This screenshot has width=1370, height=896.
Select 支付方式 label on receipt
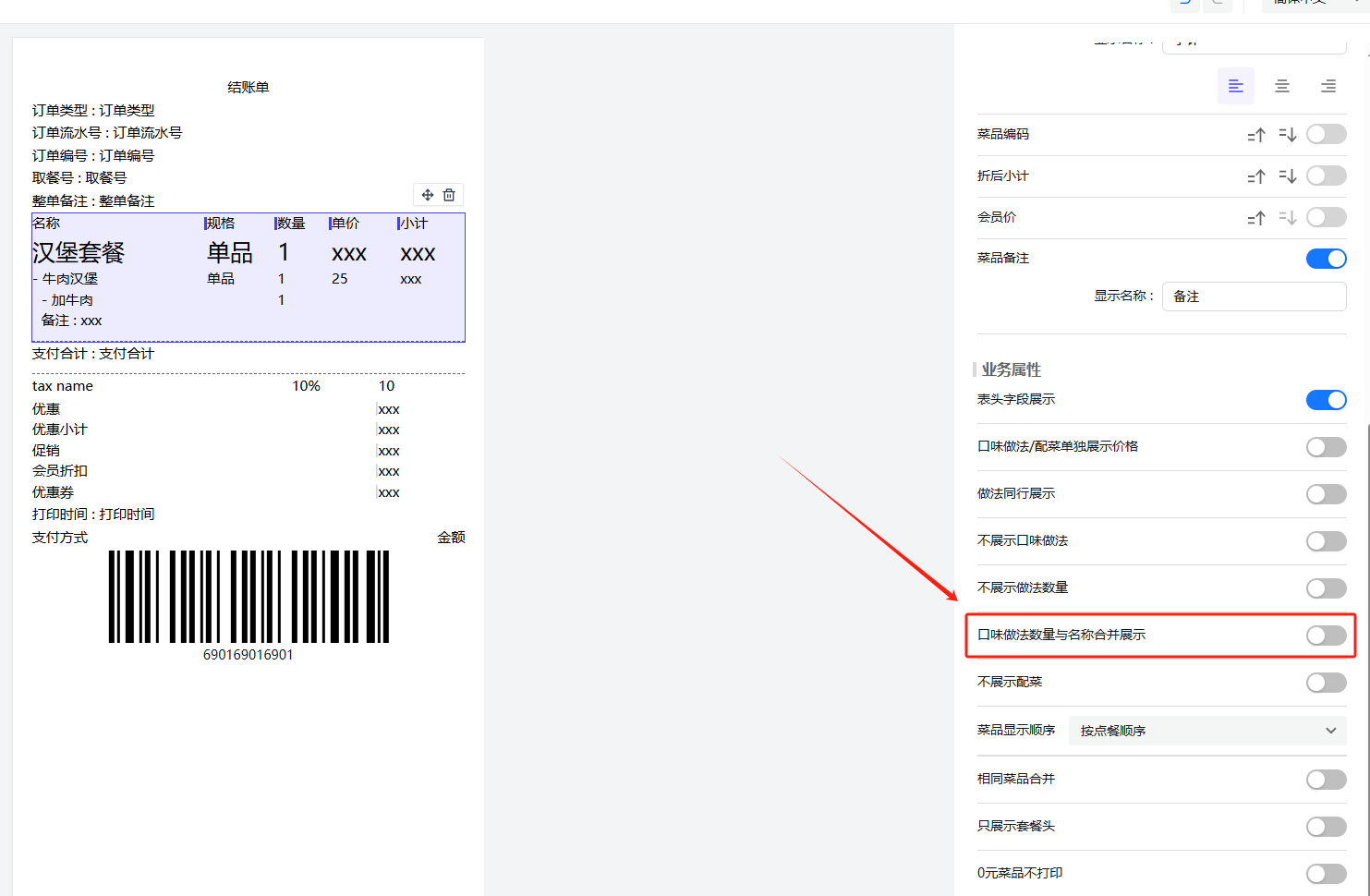(x=60, y=538)
